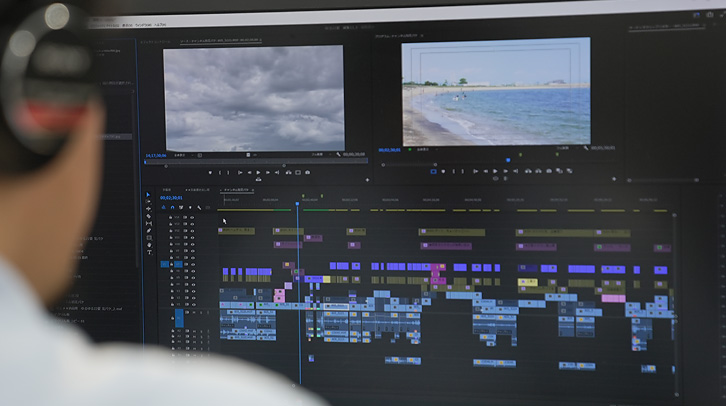
Task: Select the Slip tool
Action: (149, 224)
